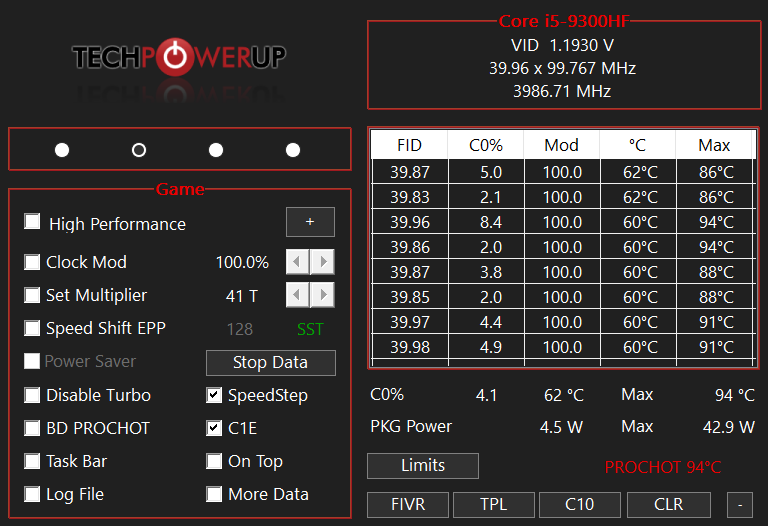Viewport: 768px width, 526px height.
Task: Click the Speed Shift EPP value 128
Action: coord(240,329)
